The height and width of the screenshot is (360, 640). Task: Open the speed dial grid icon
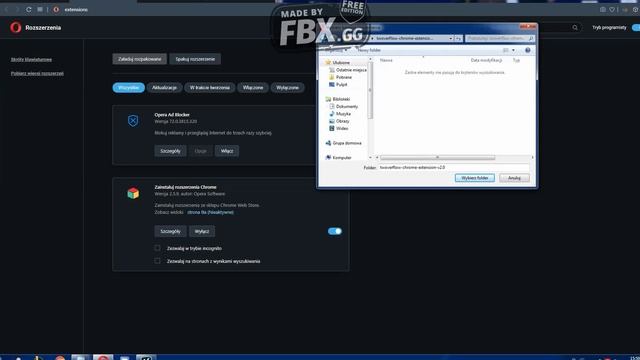coord(40,9)
